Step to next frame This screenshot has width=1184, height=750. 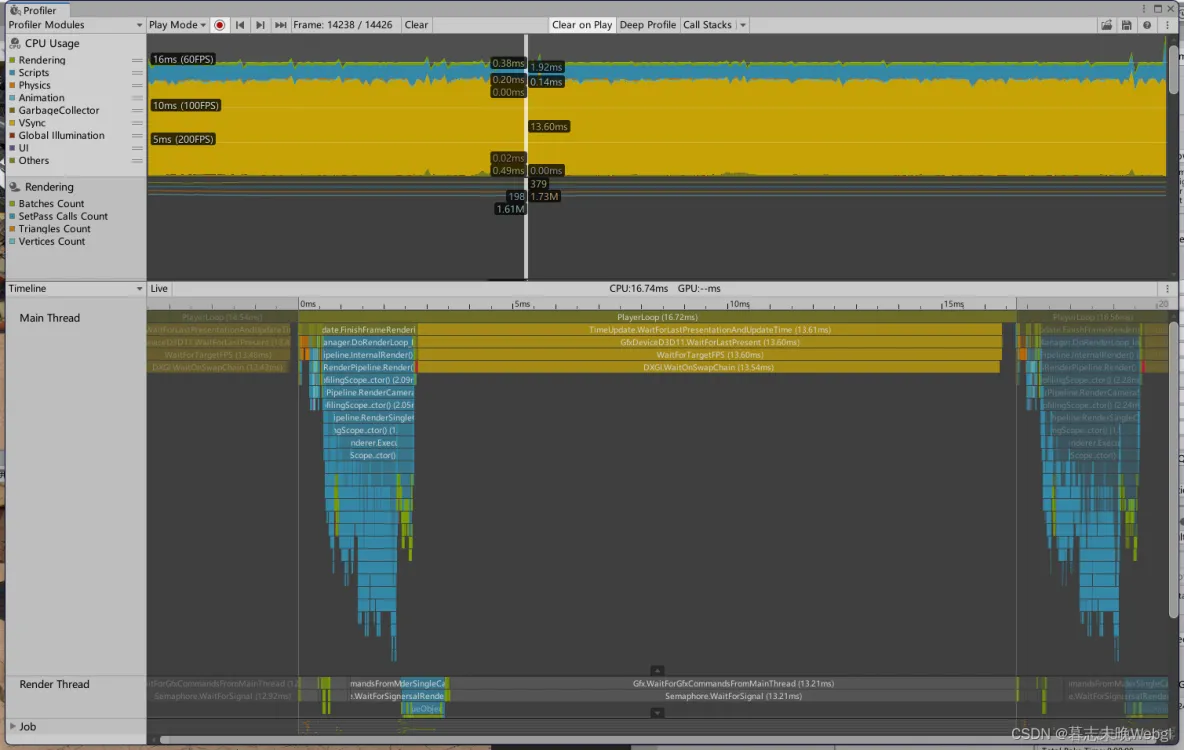point(260,25)
